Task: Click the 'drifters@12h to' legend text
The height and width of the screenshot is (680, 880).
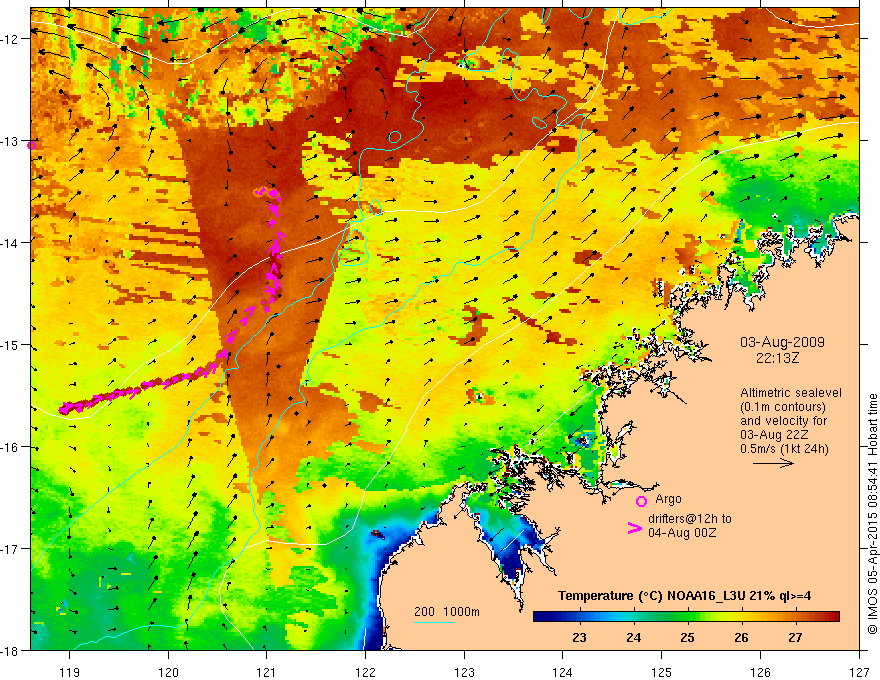Action: coord(690,518)
